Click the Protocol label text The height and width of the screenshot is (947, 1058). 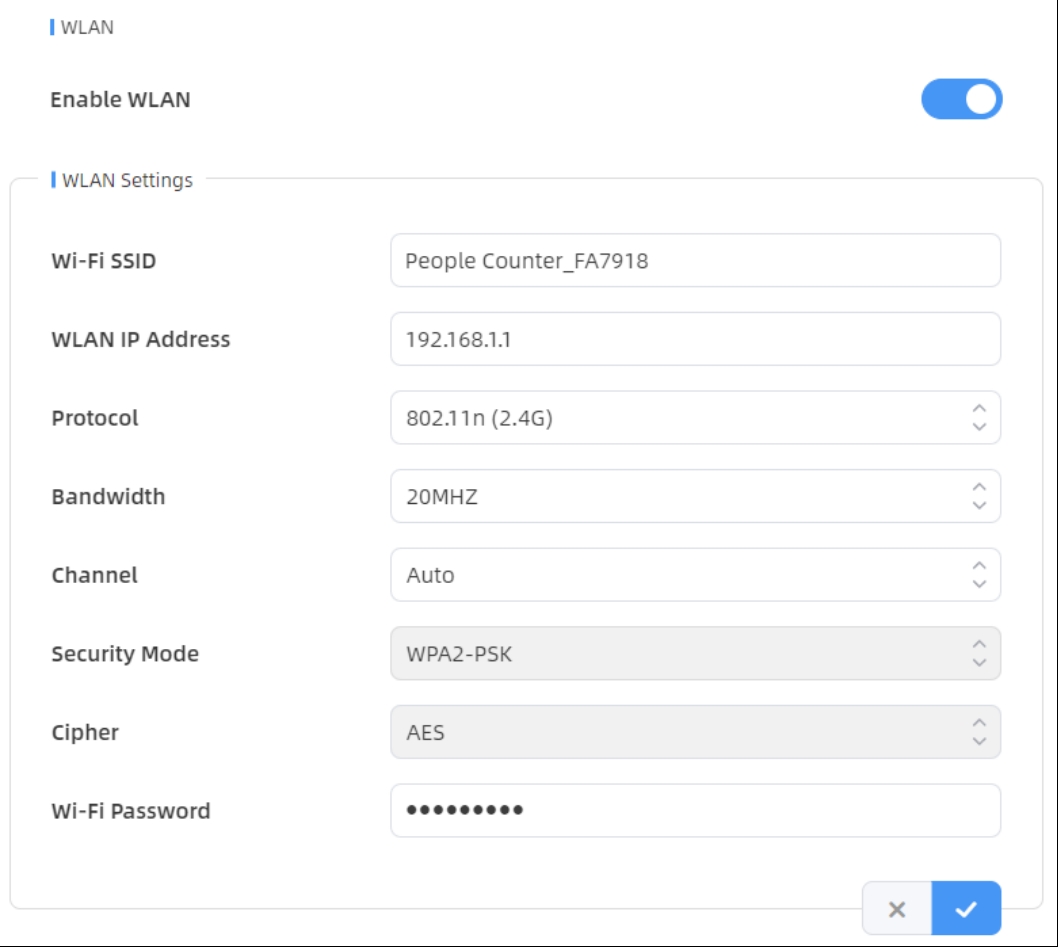[x=95, y=418]
